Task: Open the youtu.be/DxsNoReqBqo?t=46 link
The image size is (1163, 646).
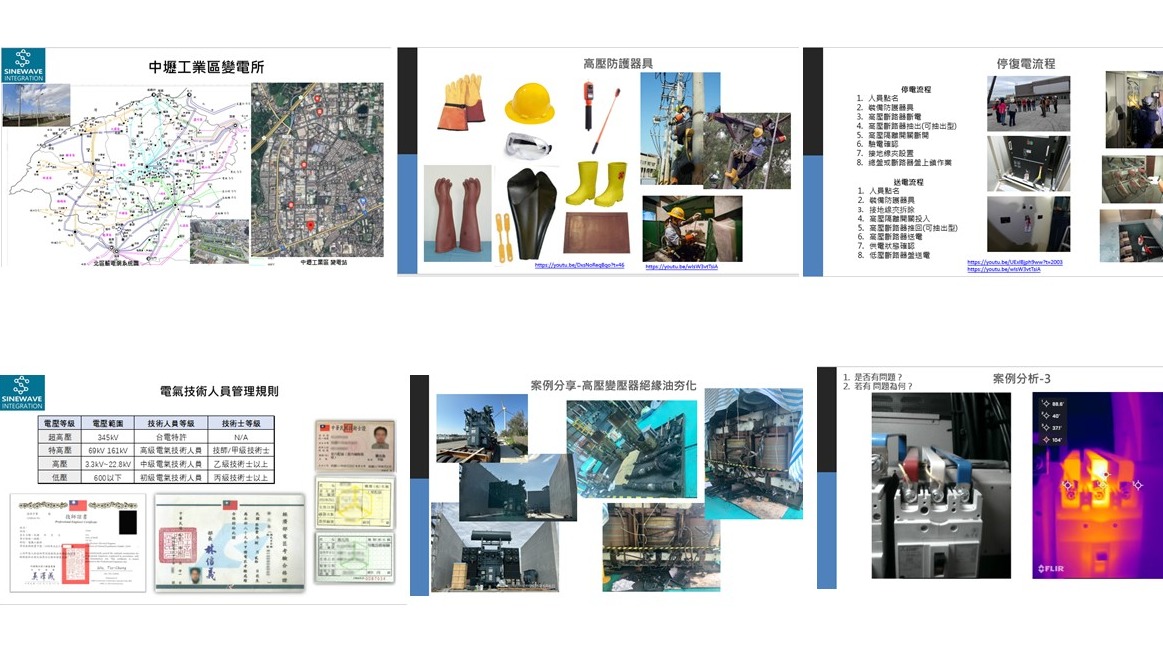Action: click(x=579, y=266)
